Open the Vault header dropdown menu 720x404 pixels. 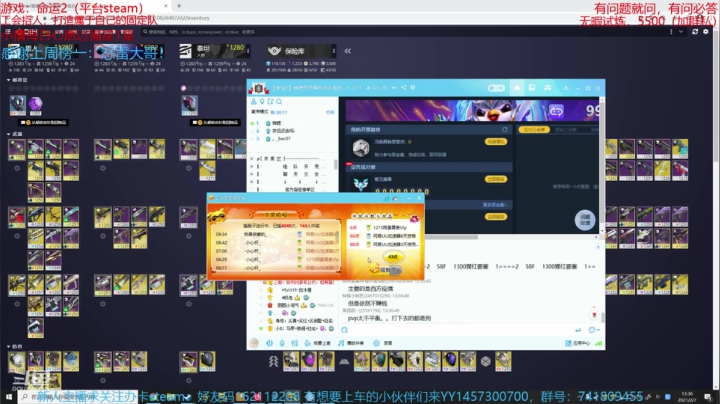click(x=333, y=51)
